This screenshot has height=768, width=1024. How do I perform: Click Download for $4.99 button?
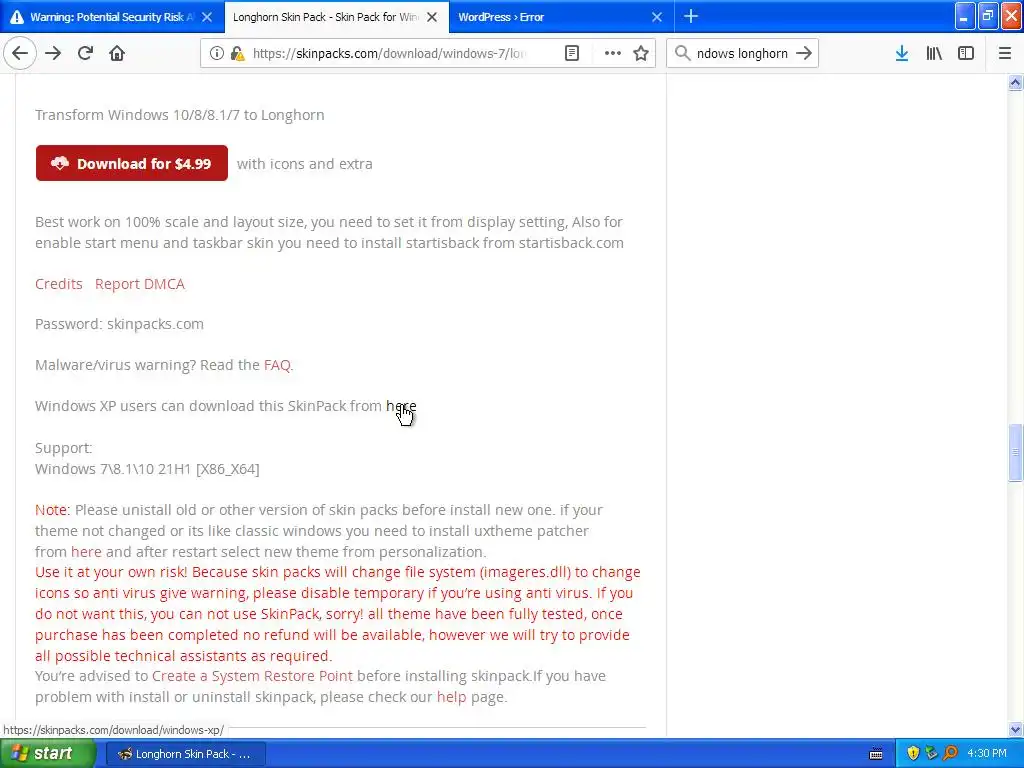pyautogui.click(x=132, y=163)
